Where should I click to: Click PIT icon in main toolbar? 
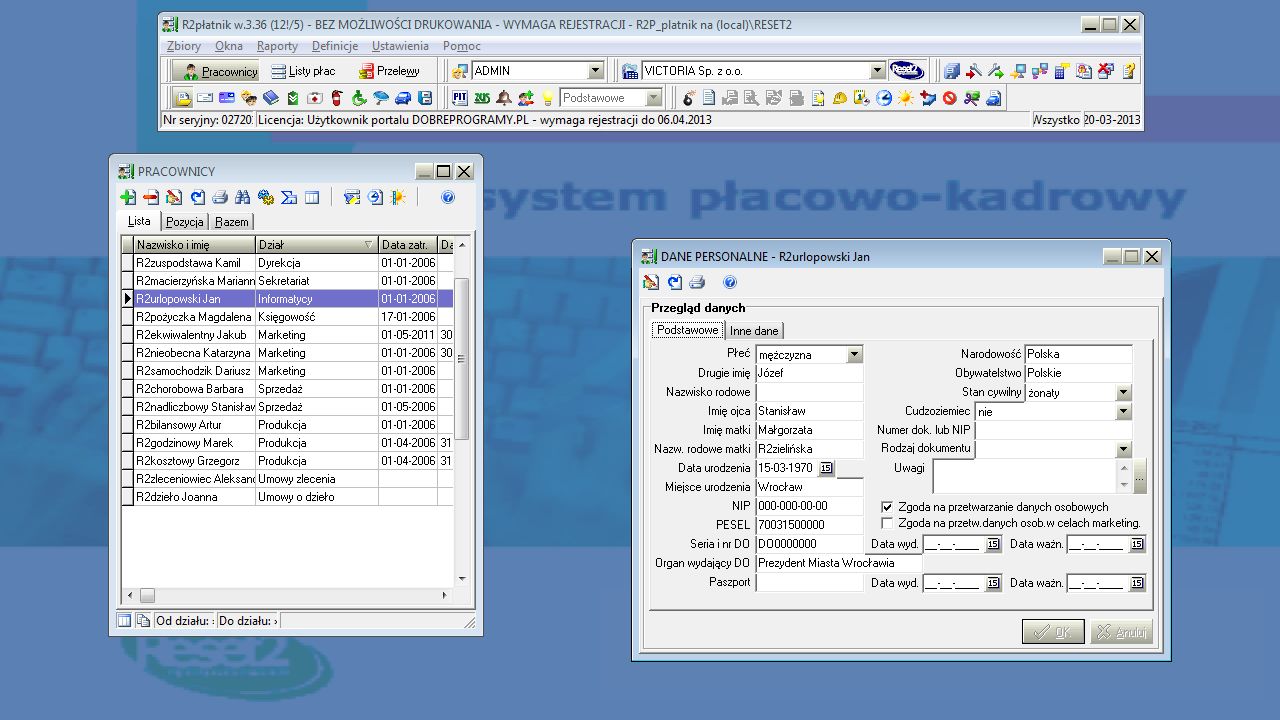[x=460, y=98]
